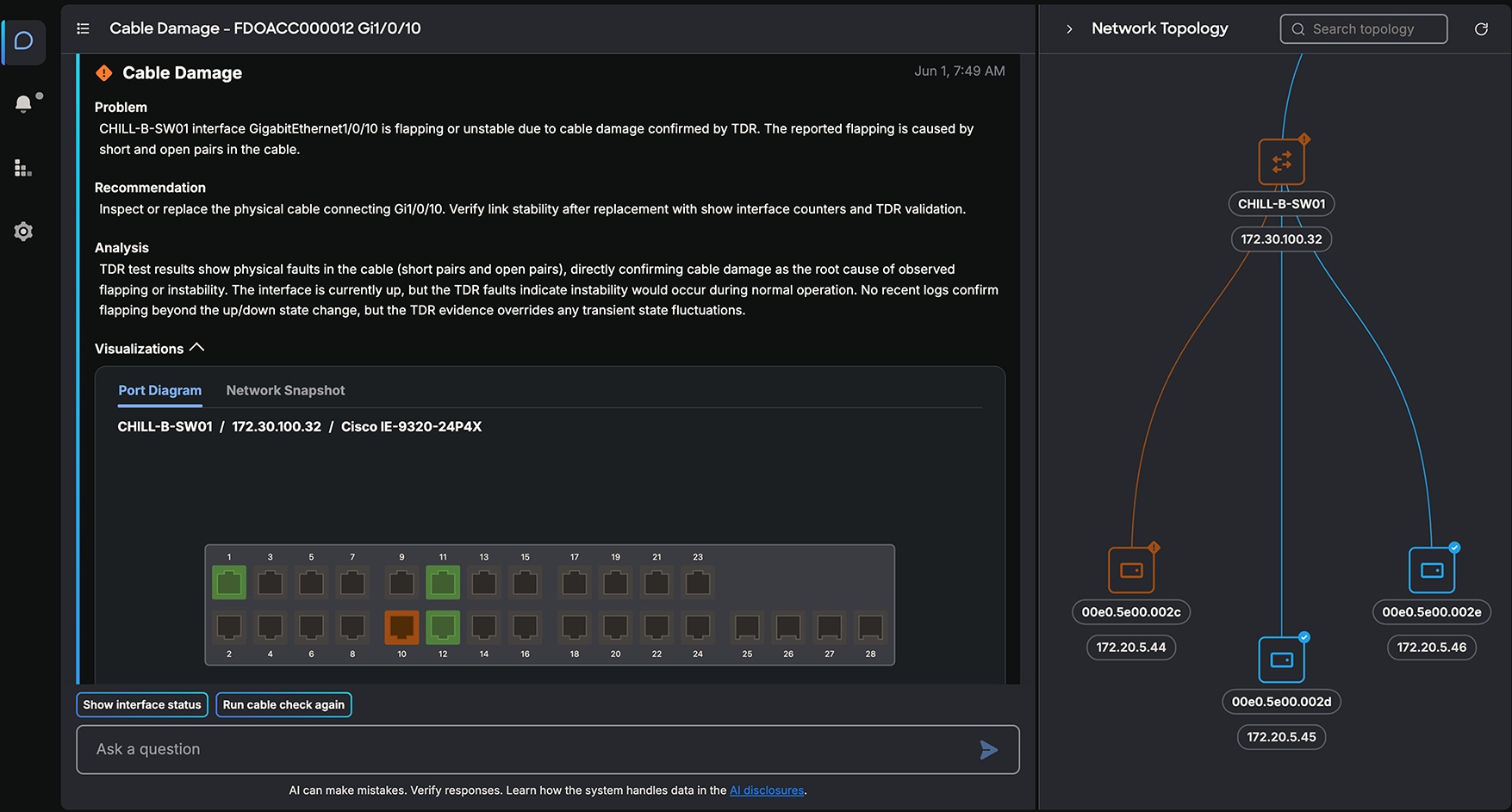Select green active port 11
The width and height of the screenshot is (1512, 812).
[443, 583]
